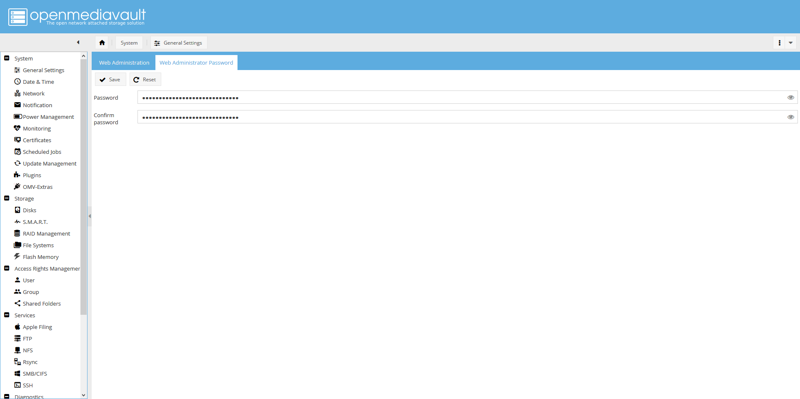Click the sidebar scroll down arrow
The image size is (800, 399).
[x=84, y=395]
